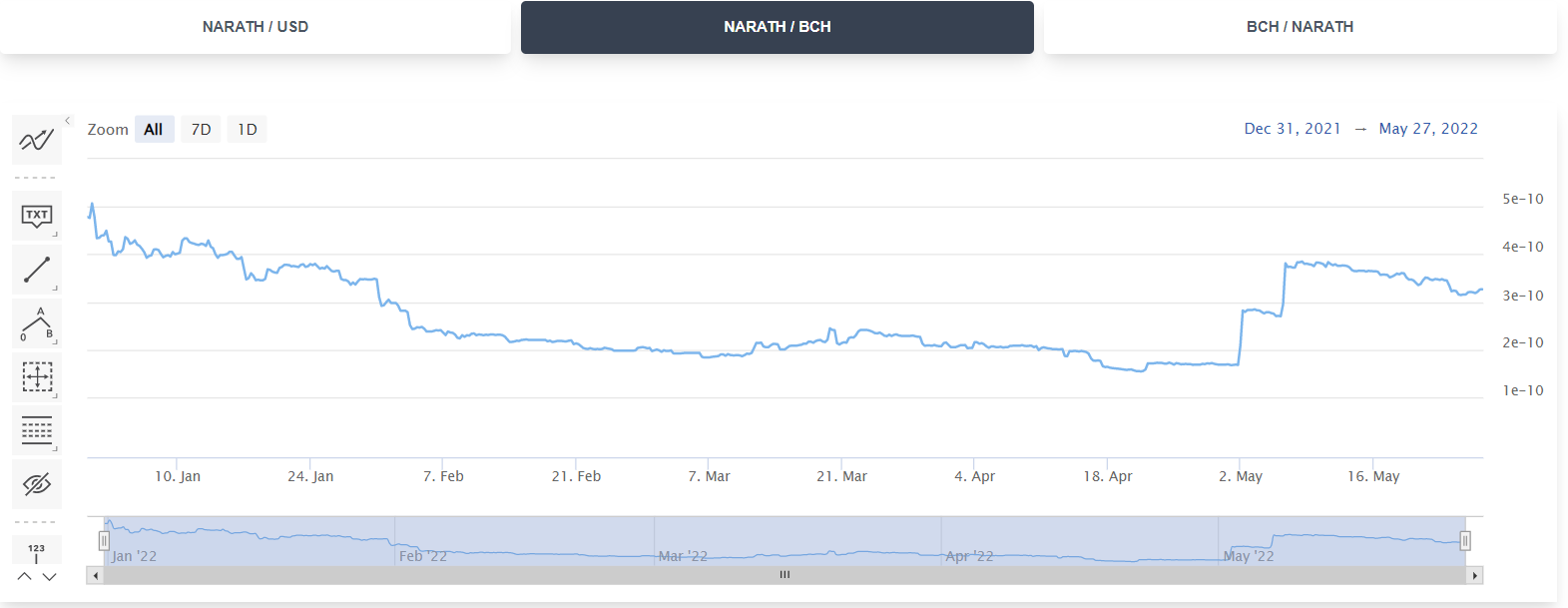The height and width of the screenshot is (608, 1568).
Task: Set zoom range to All
Action: pyautogui.click(x=154, y=129)
